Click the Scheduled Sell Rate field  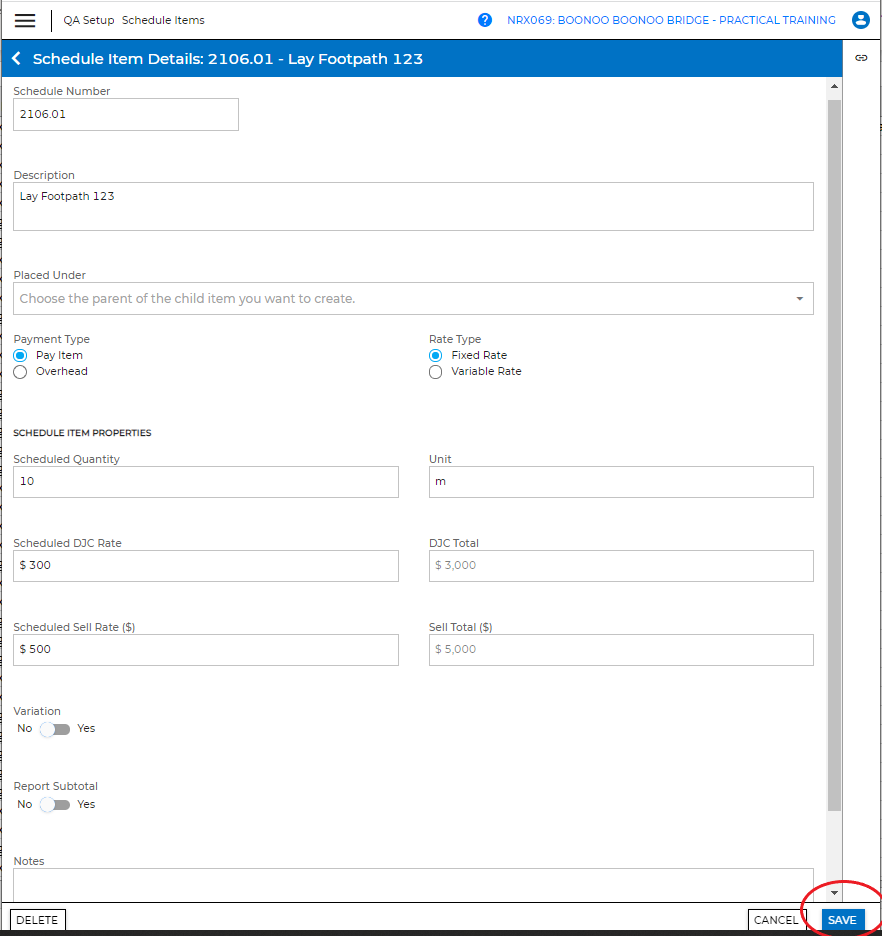click(x=206, y=650)
